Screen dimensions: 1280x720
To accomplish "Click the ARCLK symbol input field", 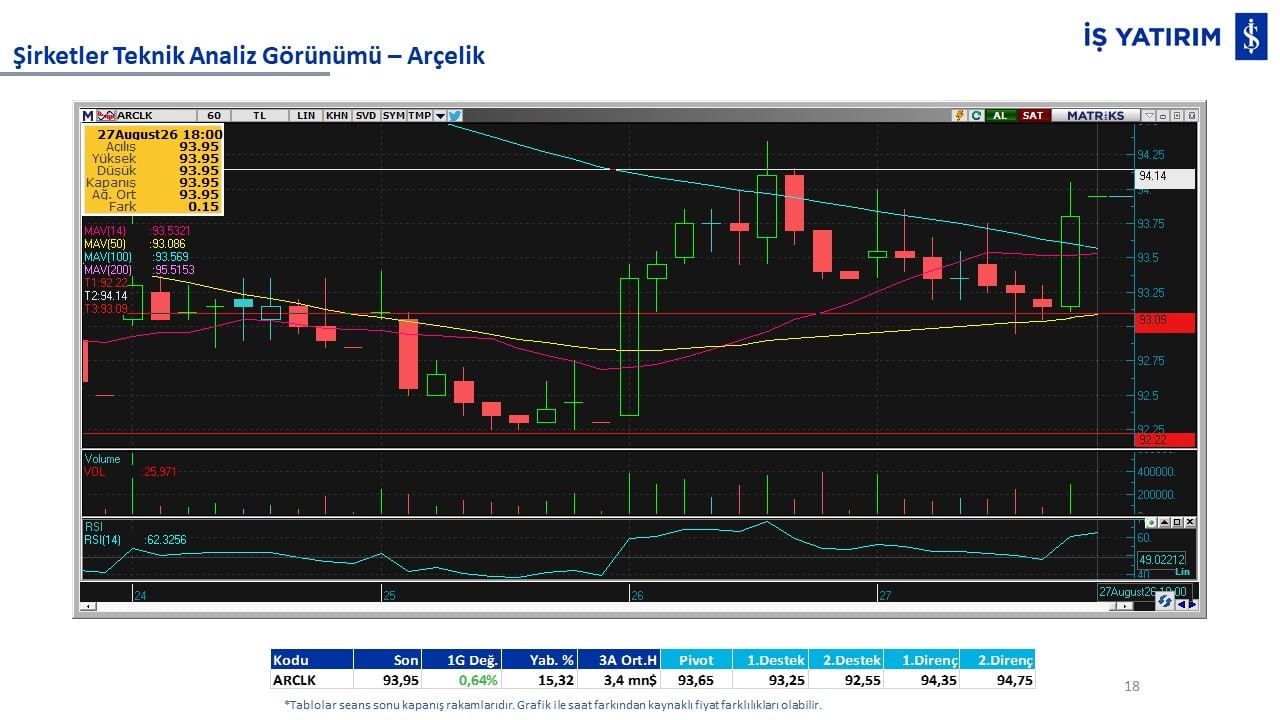I will (x=155, y=116).
